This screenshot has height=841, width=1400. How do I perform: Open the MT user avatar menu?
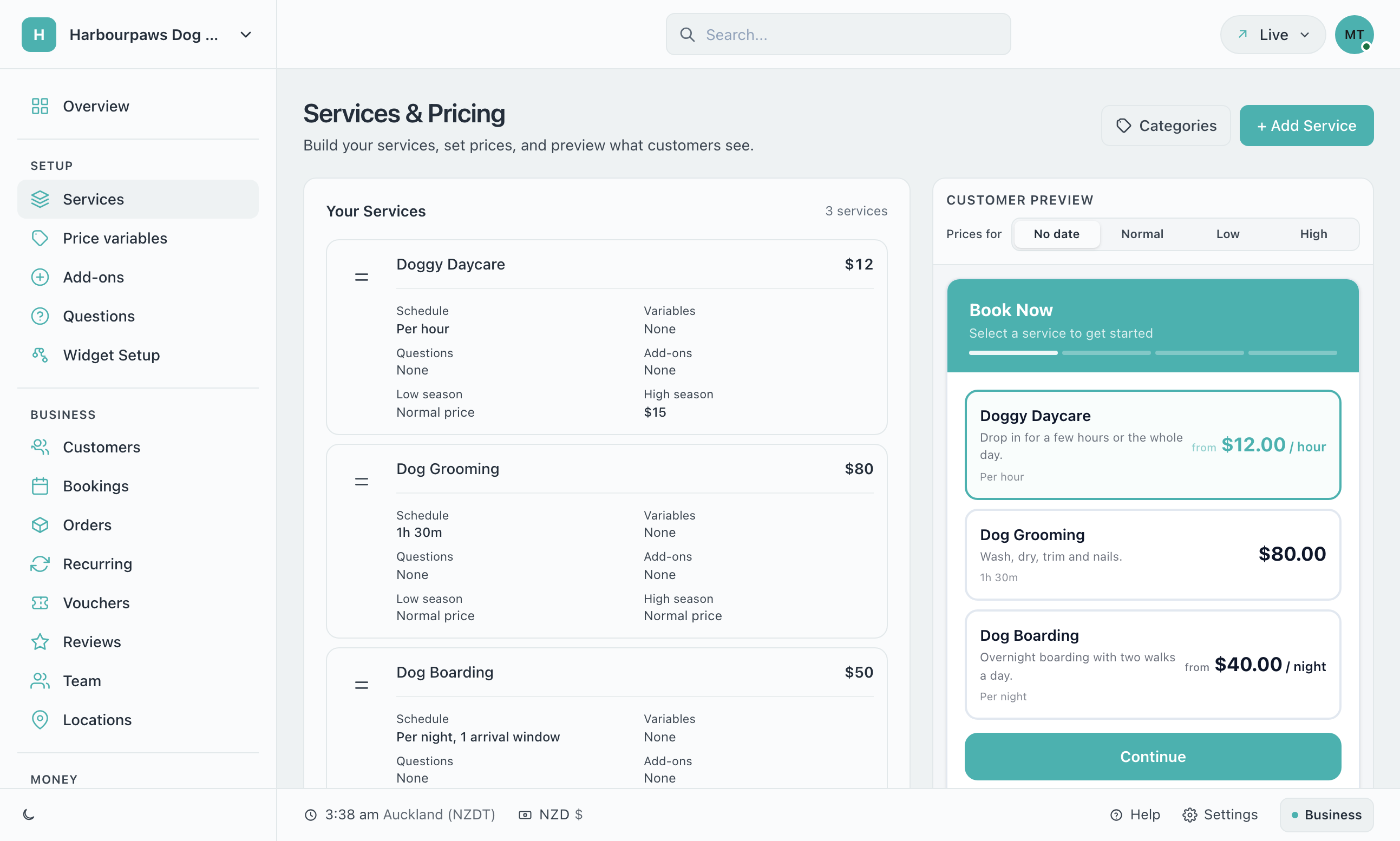click(1354, 35)
